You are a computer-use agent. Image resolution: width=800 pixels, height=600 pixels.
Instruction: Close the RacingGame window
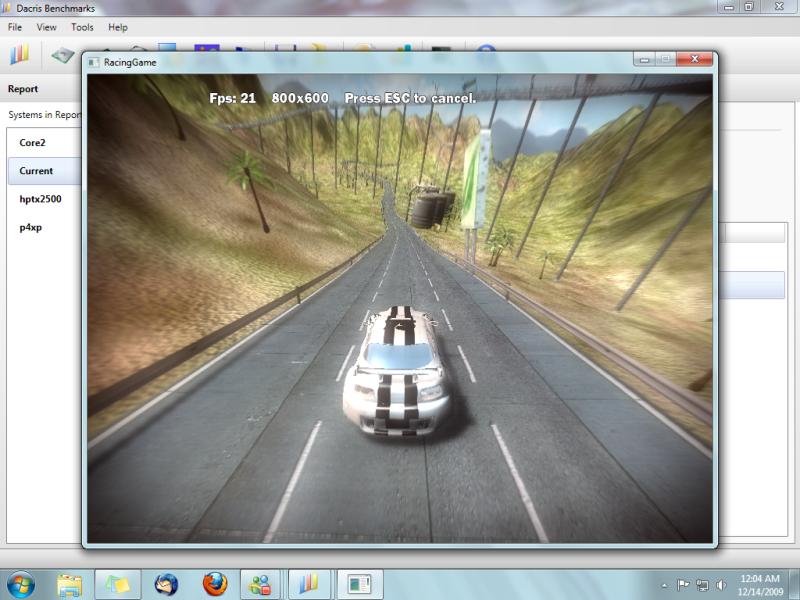coord(694,59)
